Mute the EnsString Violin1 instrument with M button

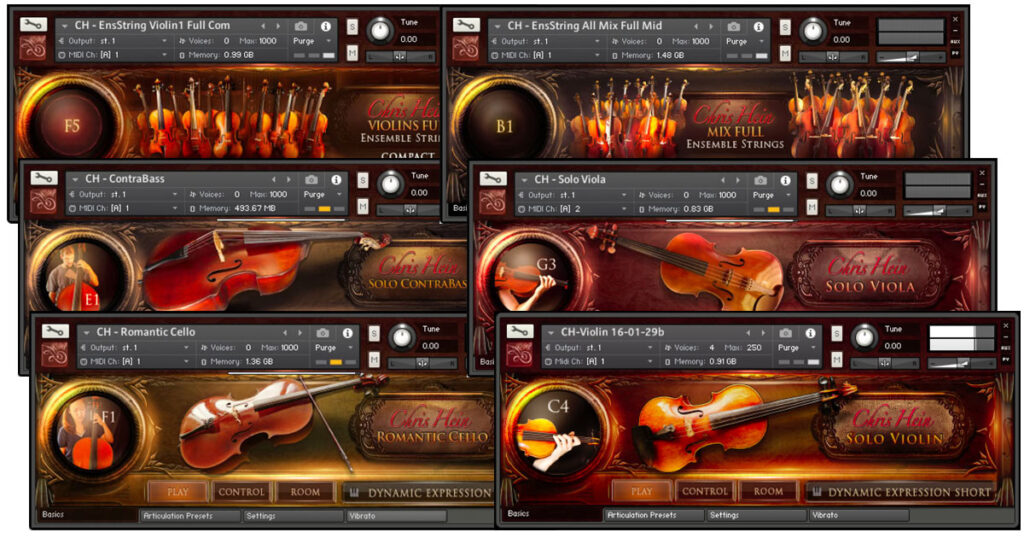tap(352, 53)
